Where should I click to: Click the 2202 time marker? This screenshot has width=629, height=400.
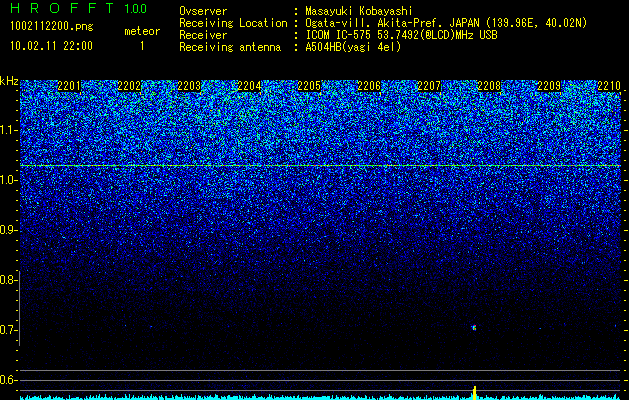click(129, 86)
